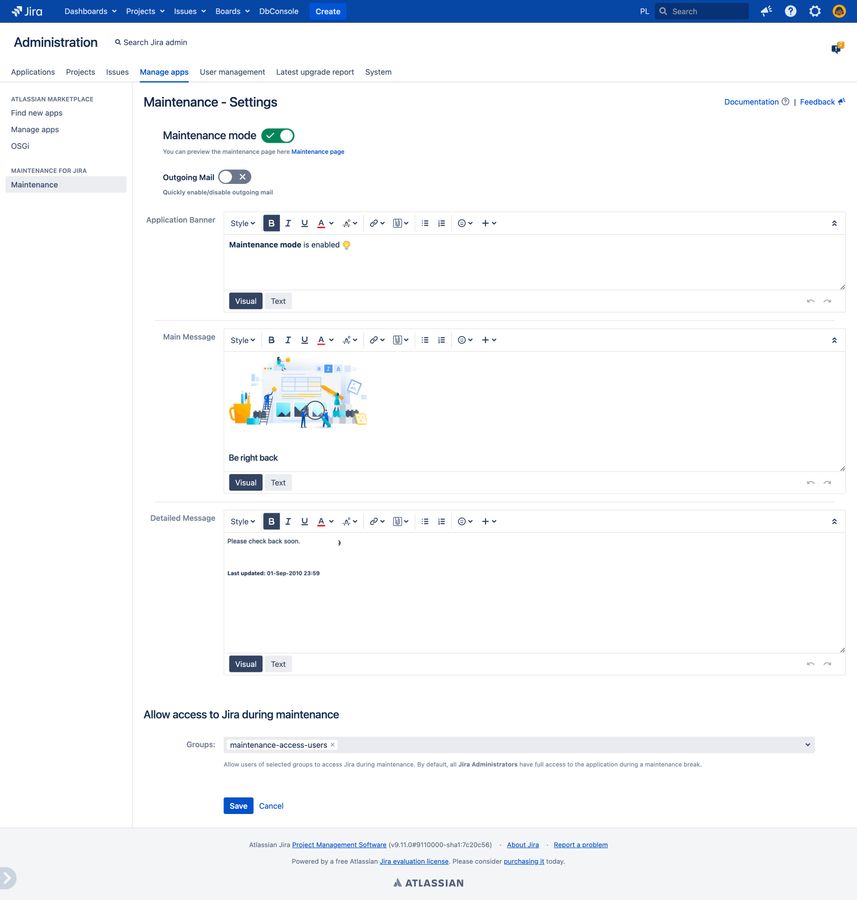Apply italic in Detailed Message editor
Image resolution: width=857 pixels, height=900 pixels.
click(x=288, y=521)
